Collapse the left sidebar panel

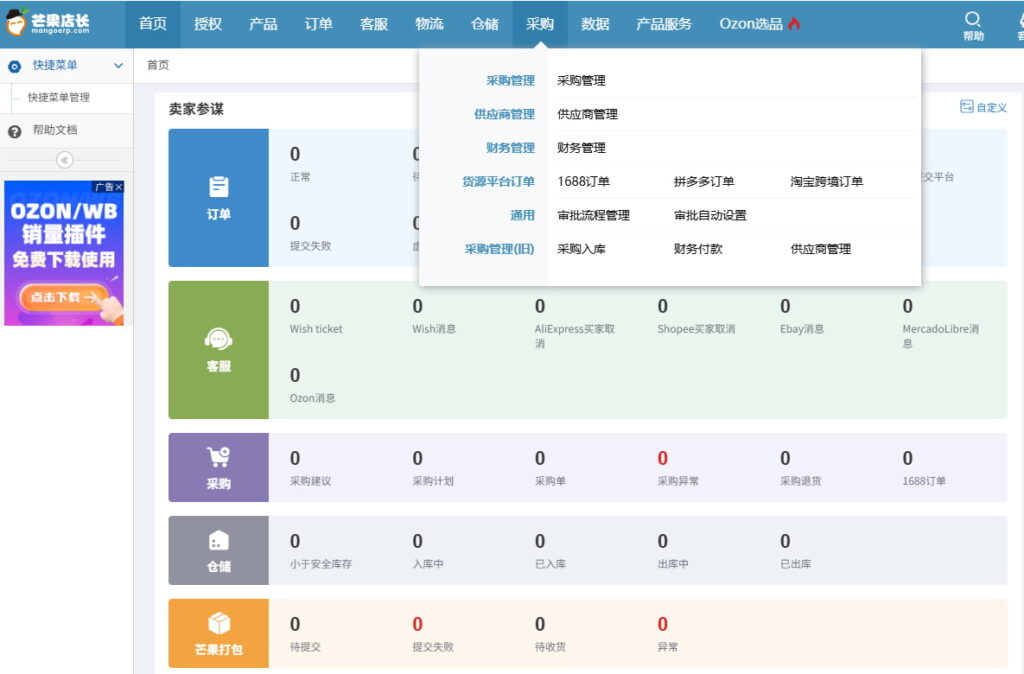tap(65, 160)
